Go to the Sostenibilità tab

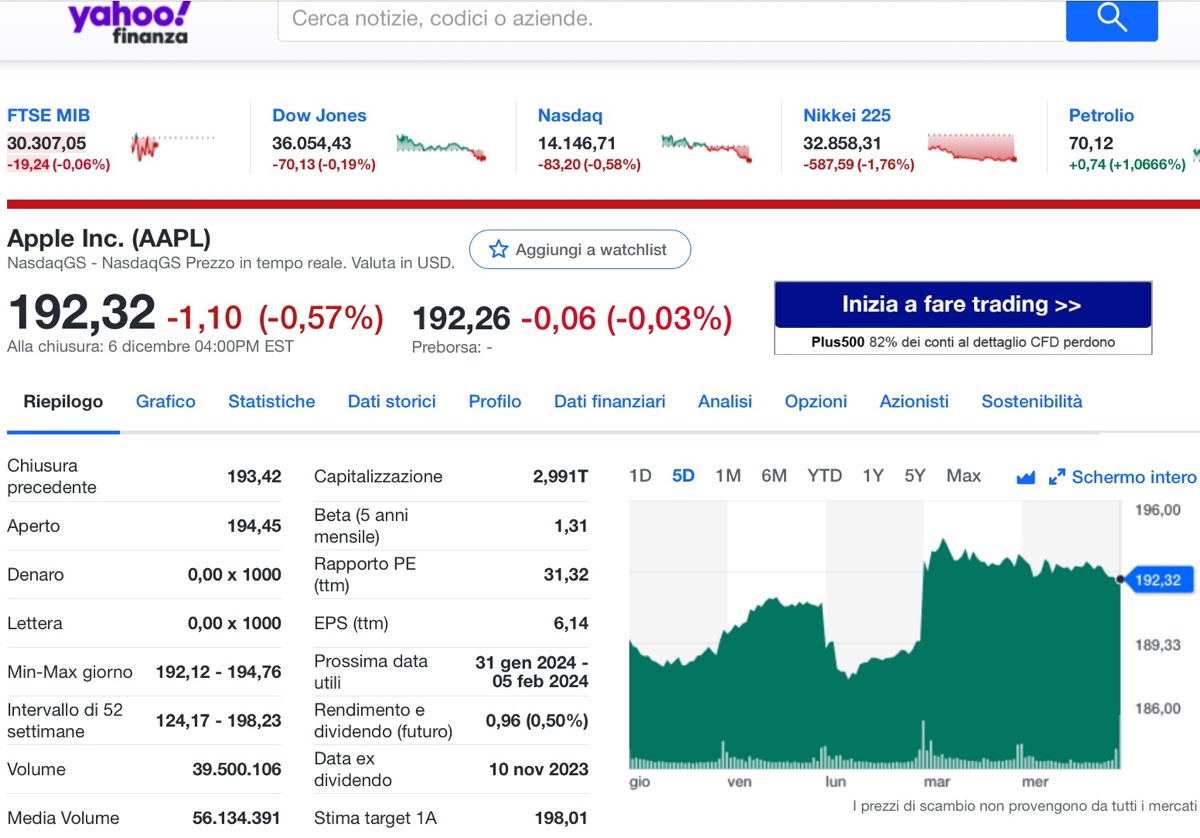[x=1032, y=402]
